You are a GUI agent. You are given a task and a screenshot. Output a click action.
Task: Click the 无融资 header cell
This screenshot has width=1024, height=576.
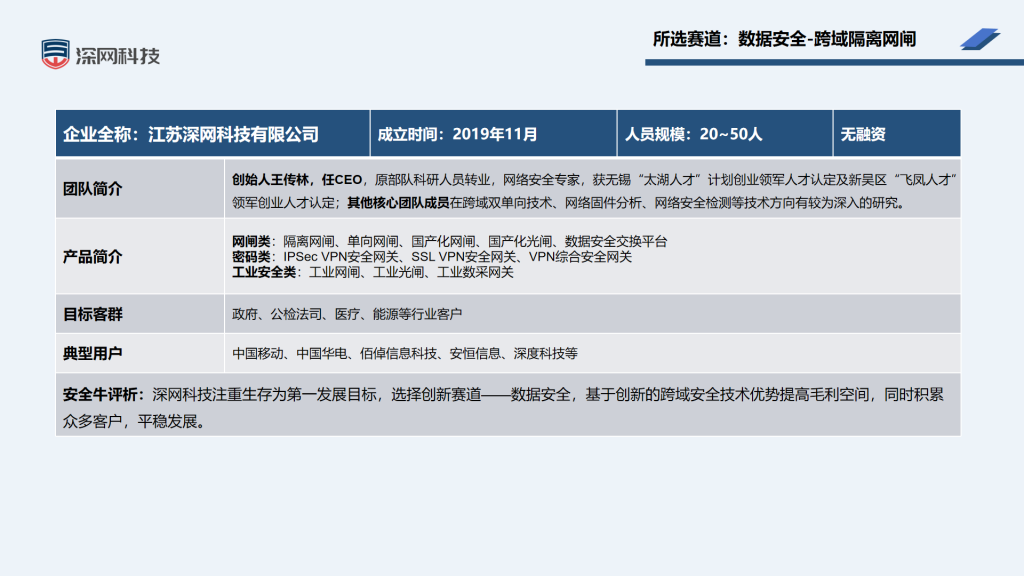(x=897, y=134)
